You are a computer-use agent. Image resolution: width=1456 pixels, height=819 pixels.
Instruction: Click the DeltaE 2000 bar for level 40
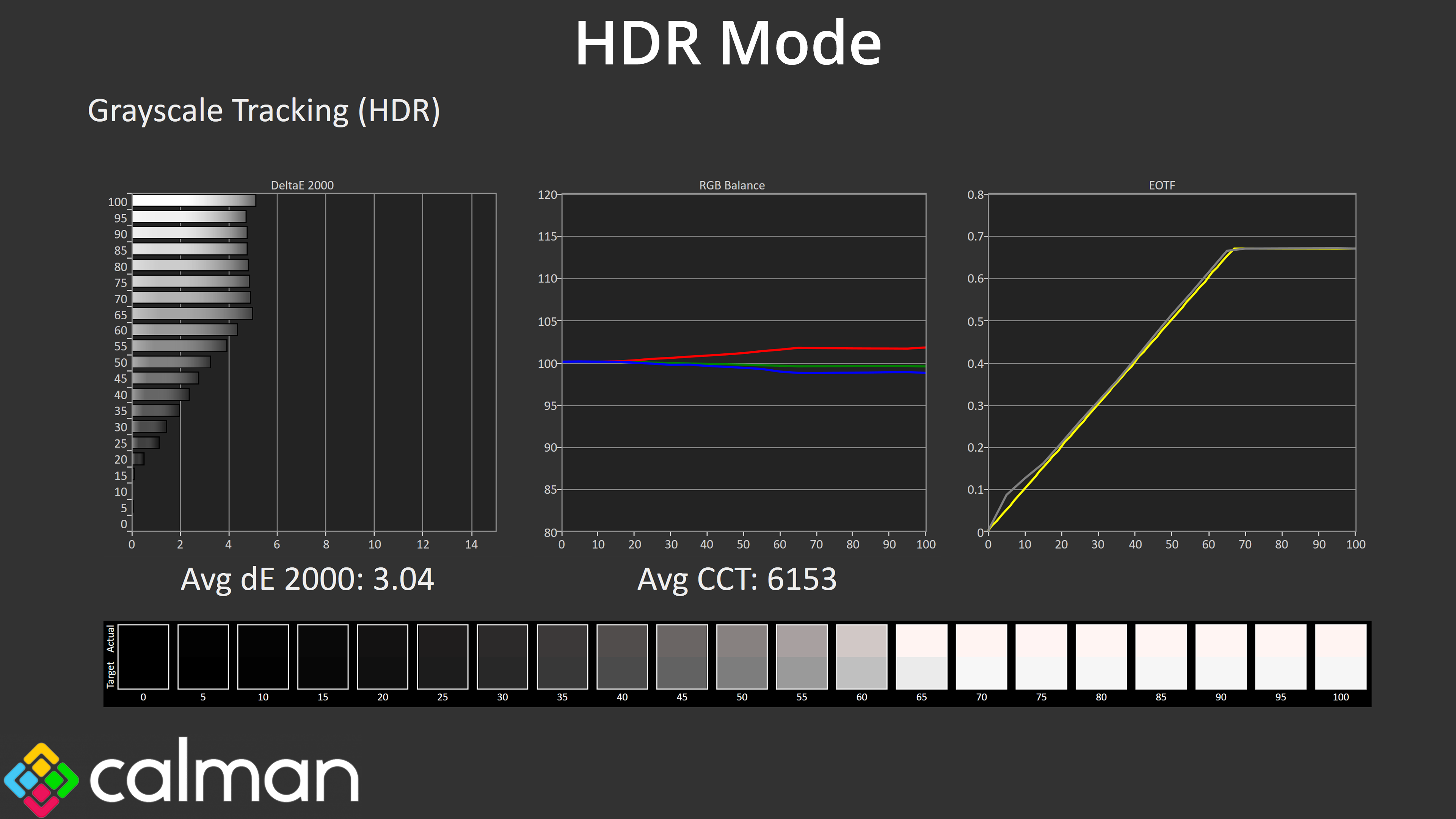point(160,394)
